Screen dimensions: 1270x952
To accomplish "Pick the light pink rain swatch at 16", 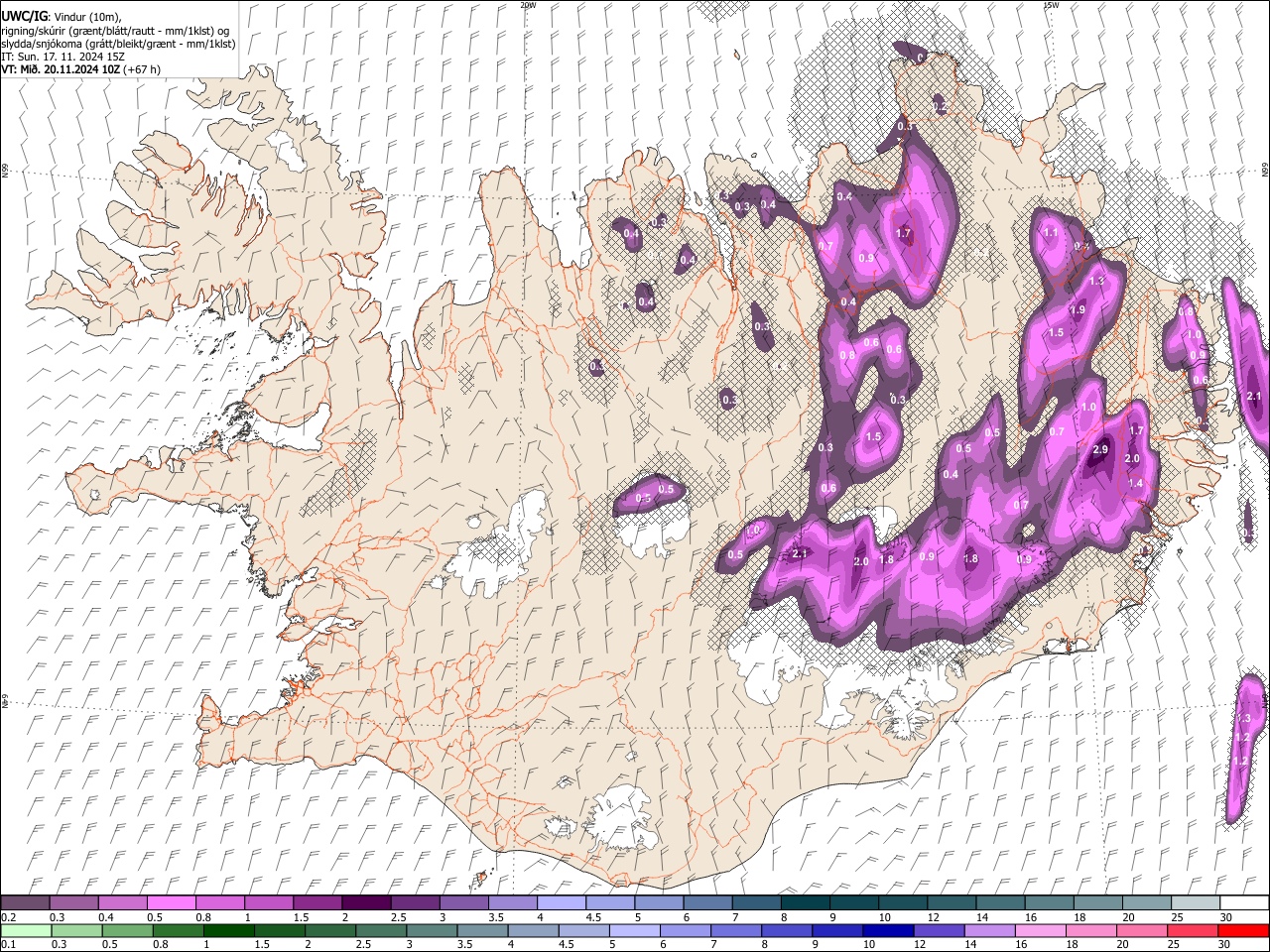I will [x=1040, y=930].
